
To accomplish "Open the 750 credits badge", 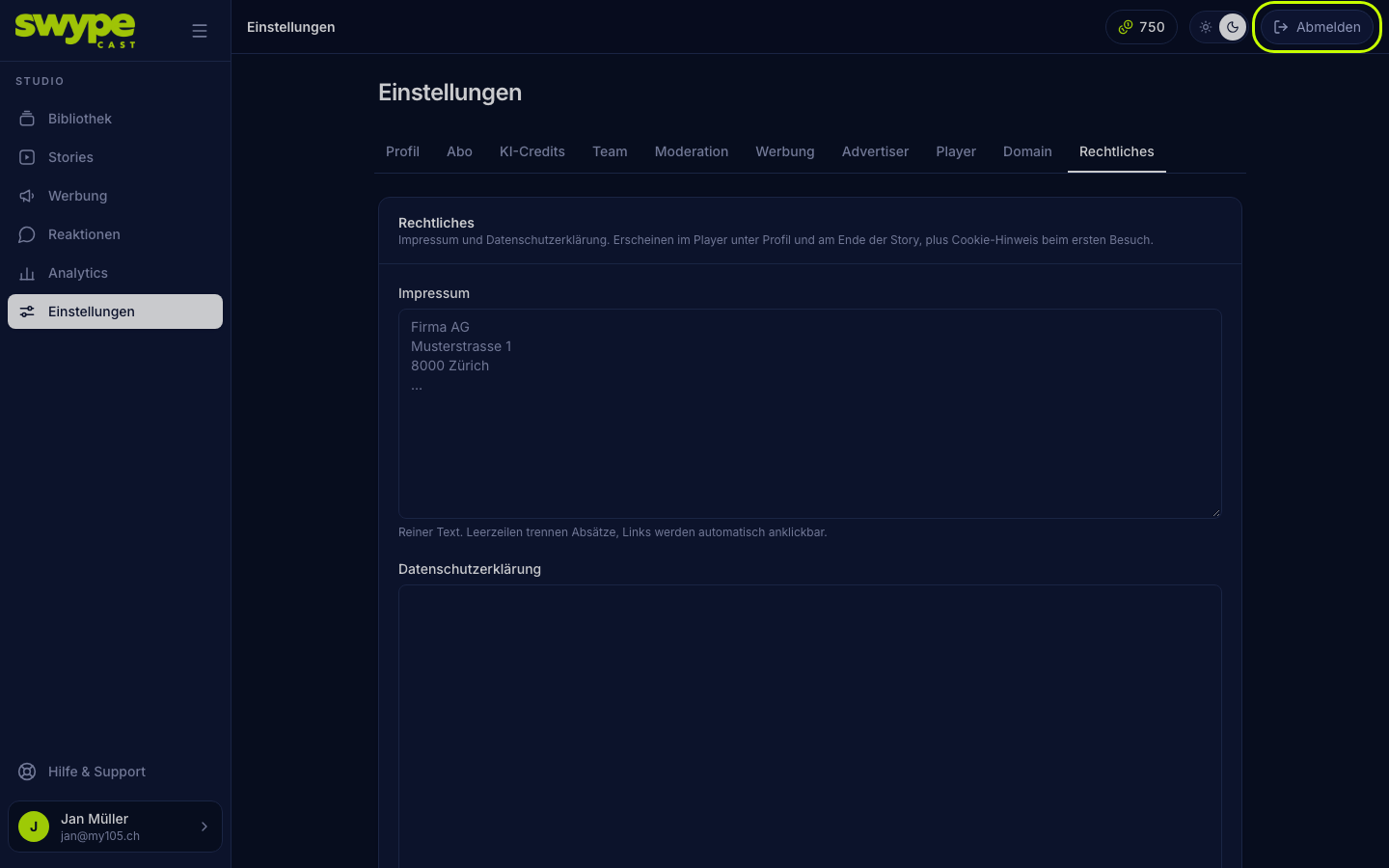I will pos(1141,27).
